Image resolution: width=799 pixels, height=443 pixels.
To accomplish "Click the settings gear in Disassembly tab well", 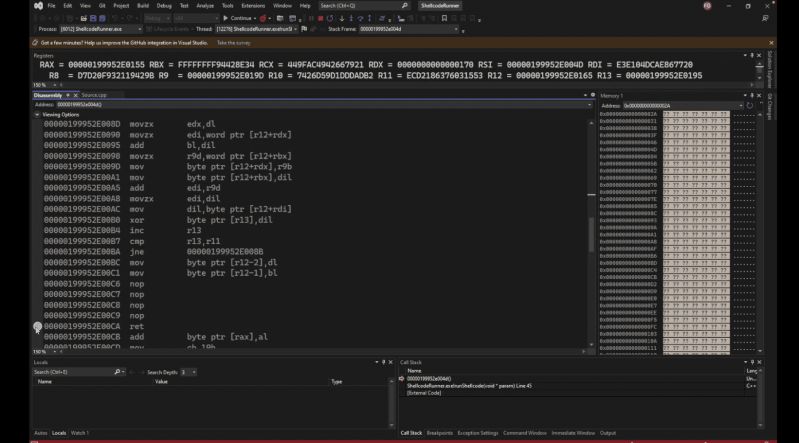I will [x=593, y=95].
